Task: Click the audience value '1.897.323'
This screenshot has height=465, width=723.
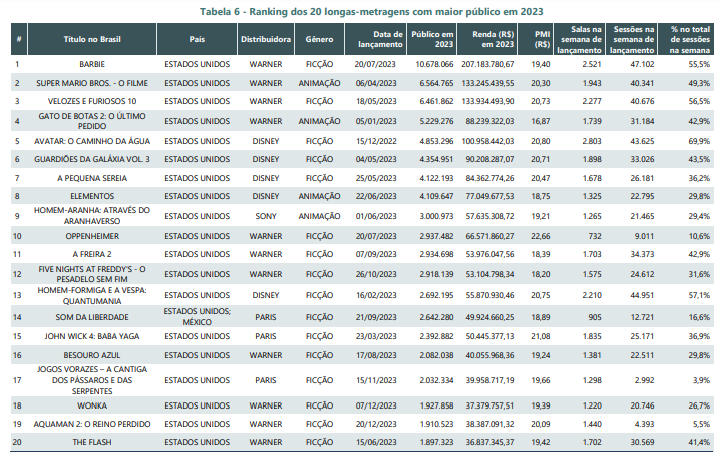Action: tap(436, 442)
